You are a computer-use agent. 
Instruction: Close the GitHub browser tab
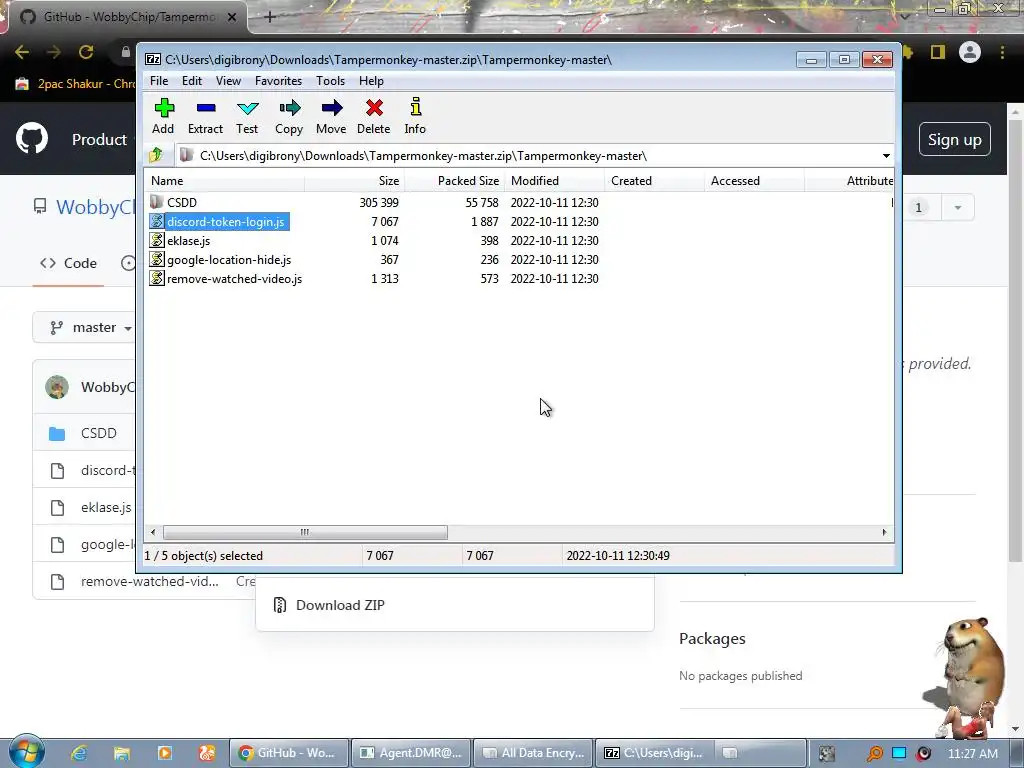(232, 17)
